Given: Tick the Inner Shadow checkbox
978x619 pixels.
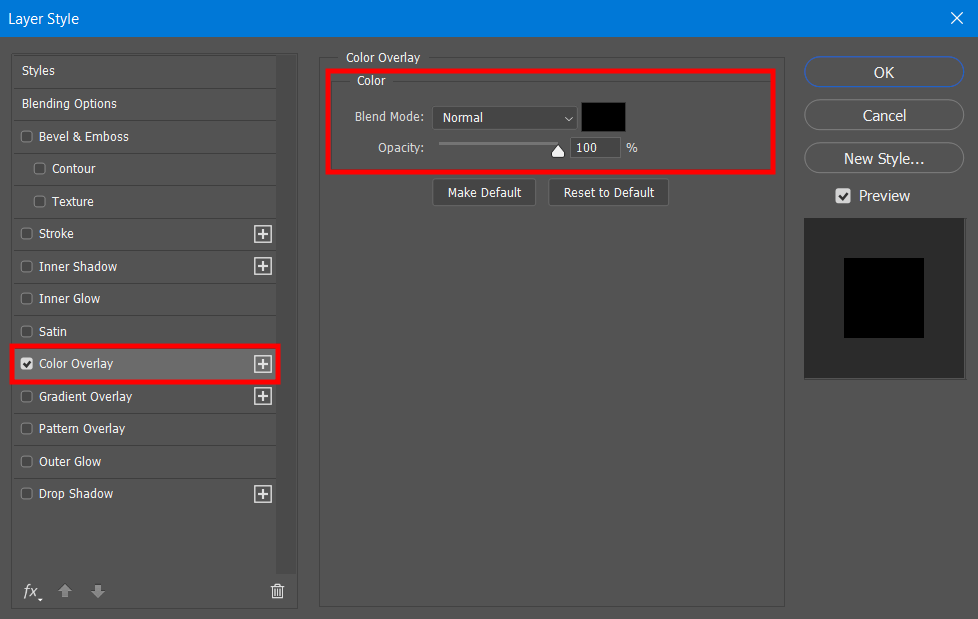Looking at the screenshot, I should [27, 266].
